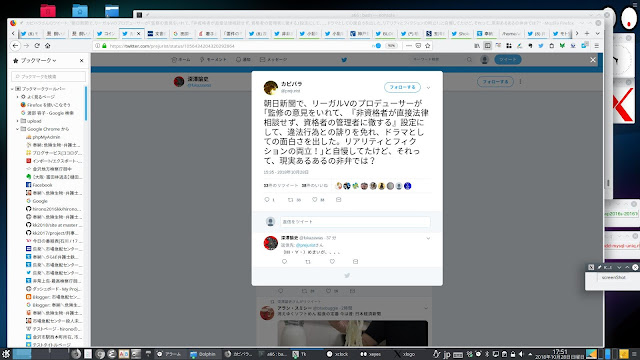Close the active Twitter tab
Viewport: 640px width, 360px height.
(x=138, y=33)
